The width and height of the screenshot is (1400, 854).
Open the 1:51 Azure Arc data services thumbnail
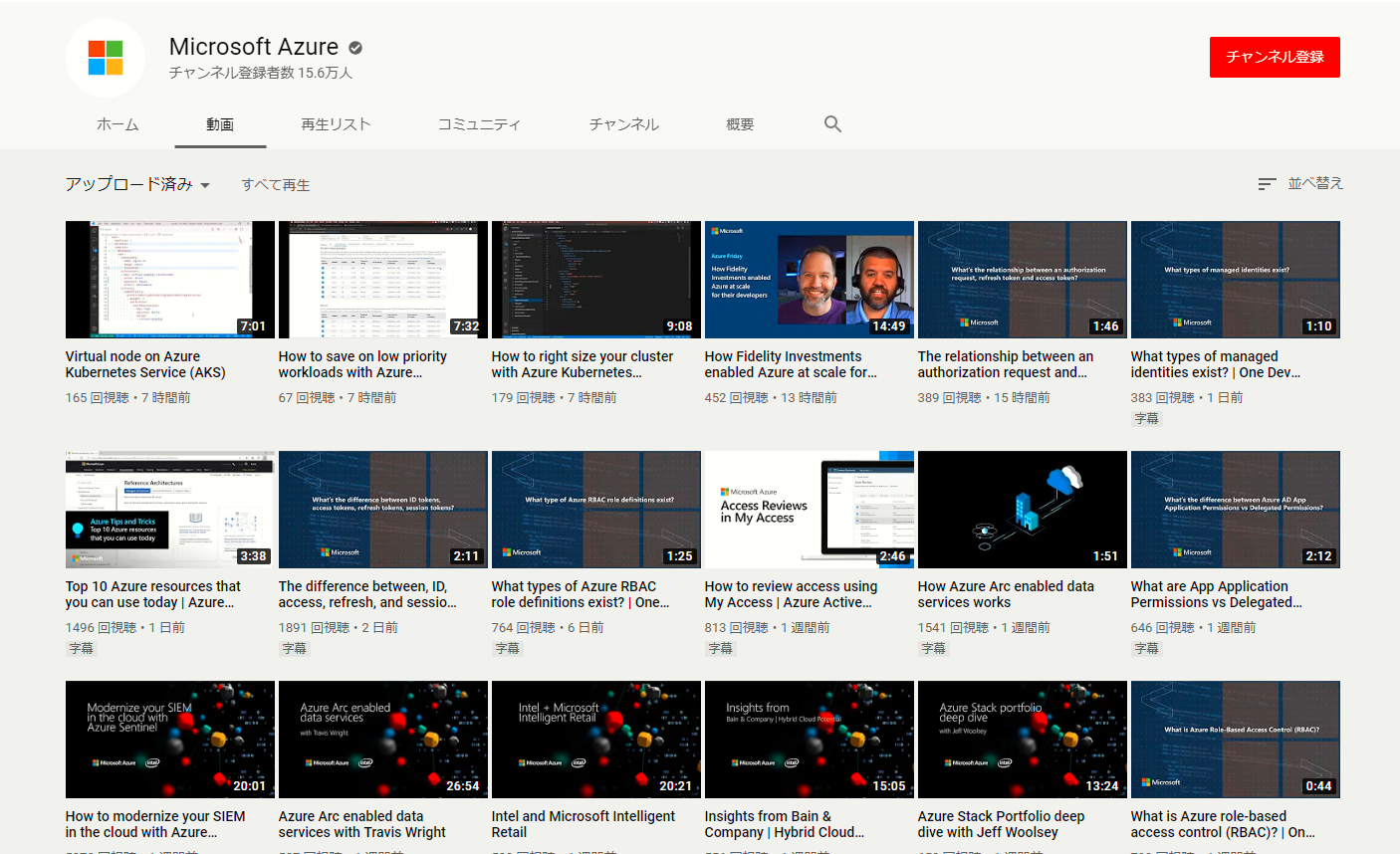(1023, 510)
